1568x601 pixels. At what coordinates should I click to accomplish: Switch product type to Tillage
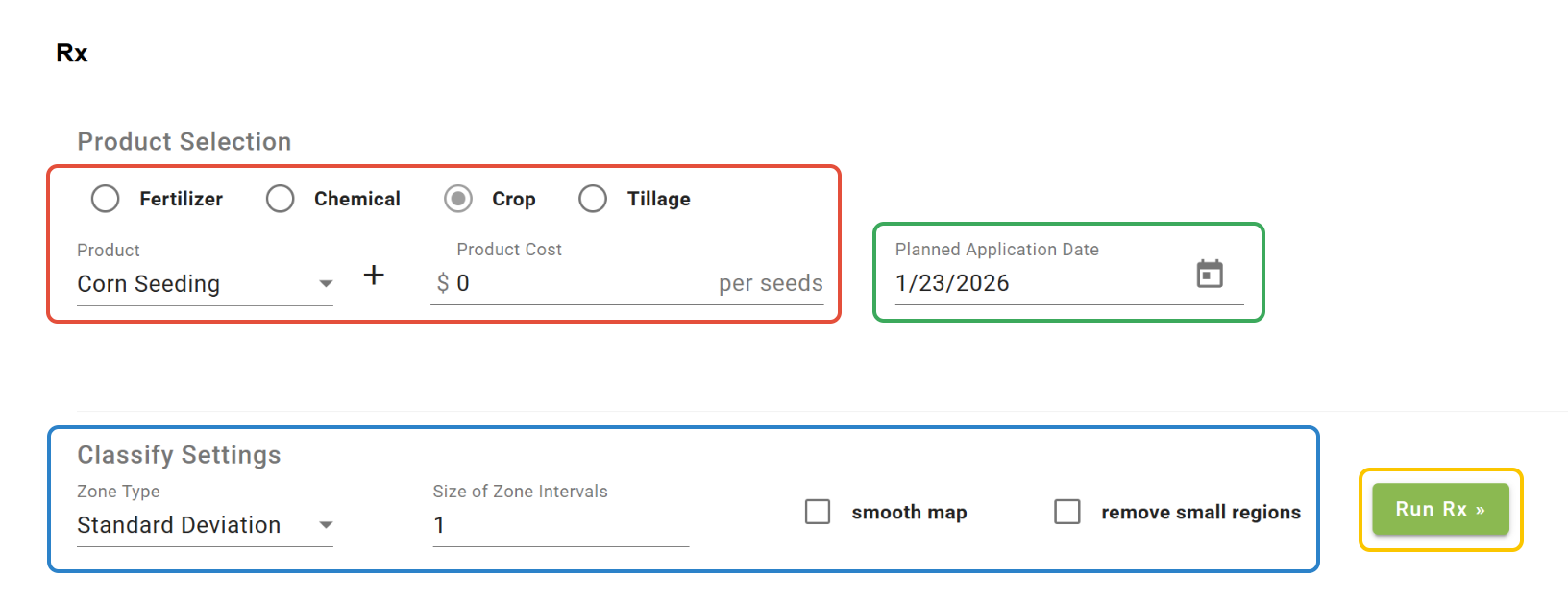[x=593, y=199]
